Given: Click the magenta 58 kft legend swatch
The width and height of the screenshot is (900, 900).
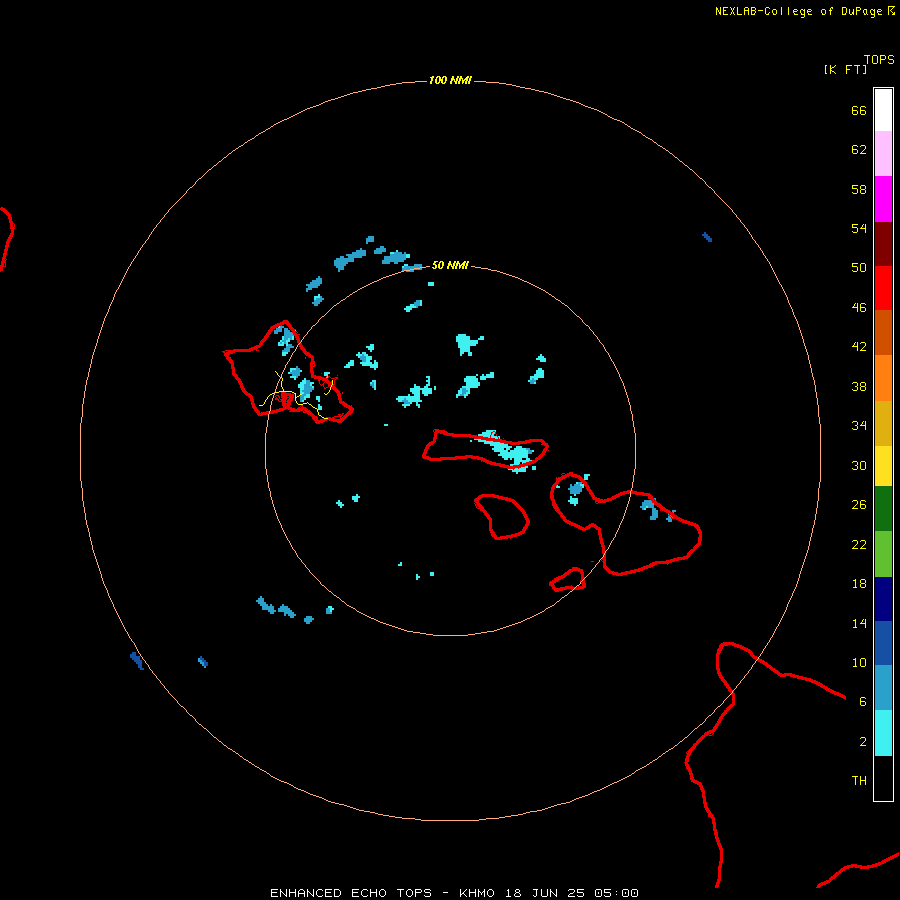Looking at the screenshot, I should [883, 199].
